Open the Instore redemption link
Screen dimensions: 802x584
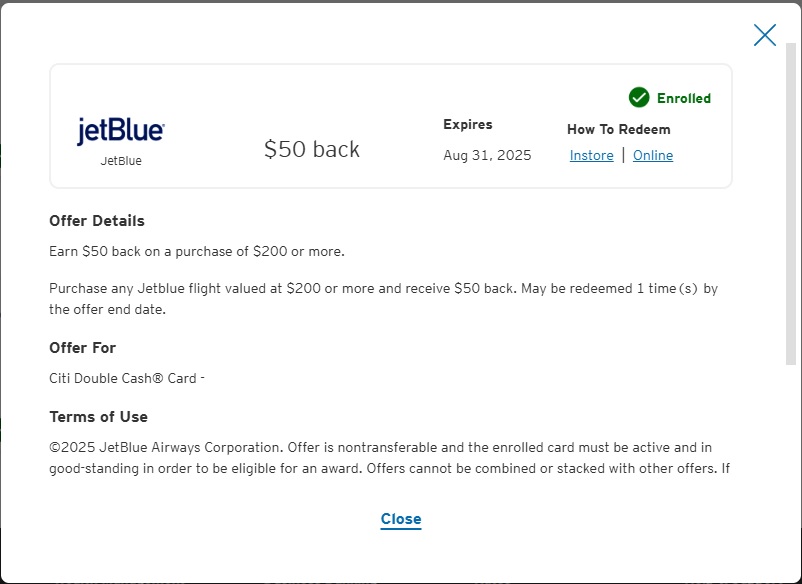point(591,155)
